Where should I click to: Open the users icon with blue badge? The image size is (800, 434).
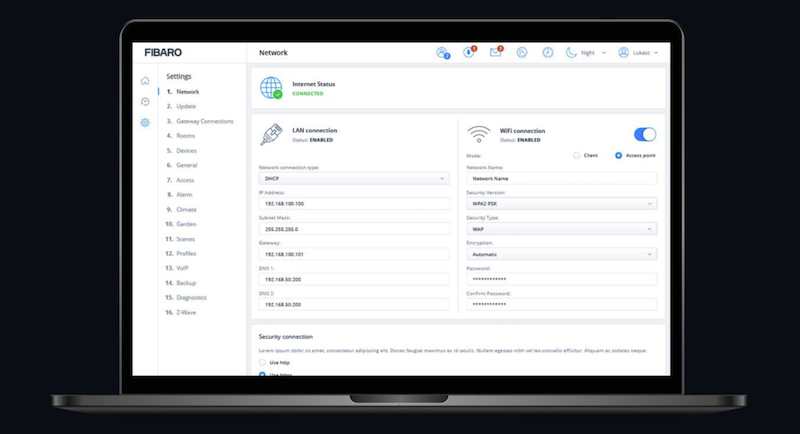443,52
